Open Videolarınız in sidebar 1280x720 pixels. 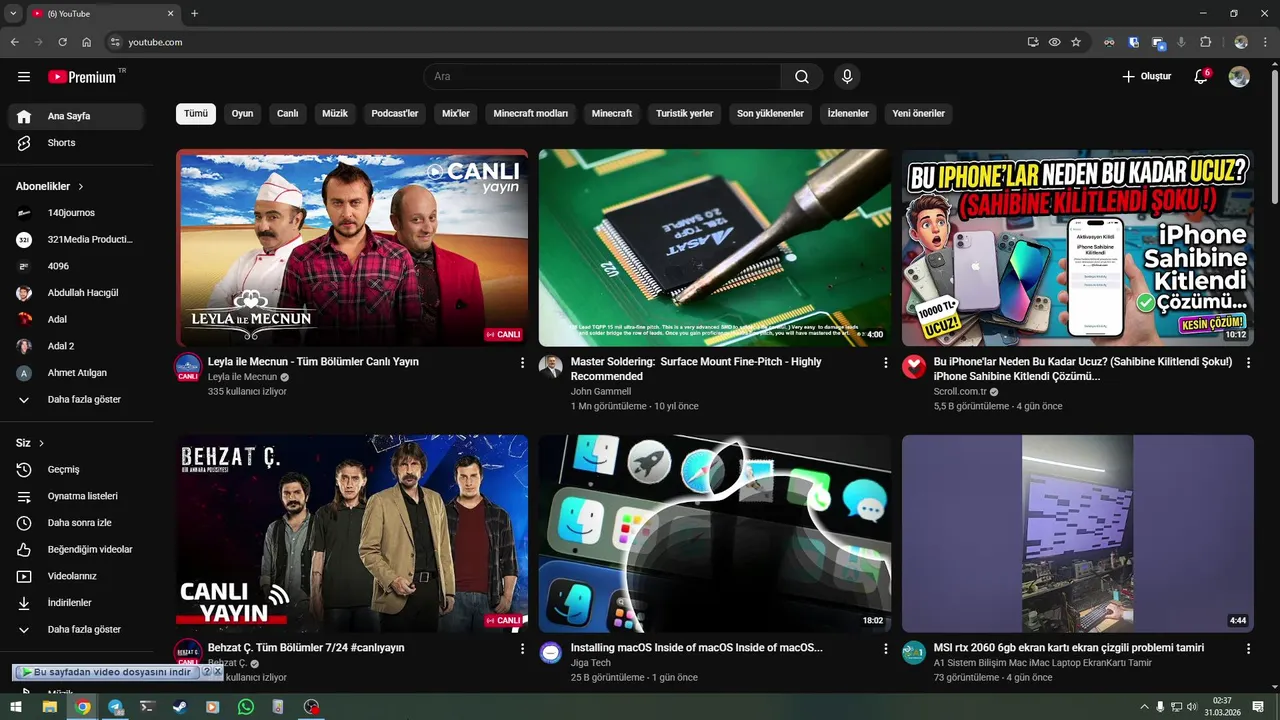[x=76, y=576]
